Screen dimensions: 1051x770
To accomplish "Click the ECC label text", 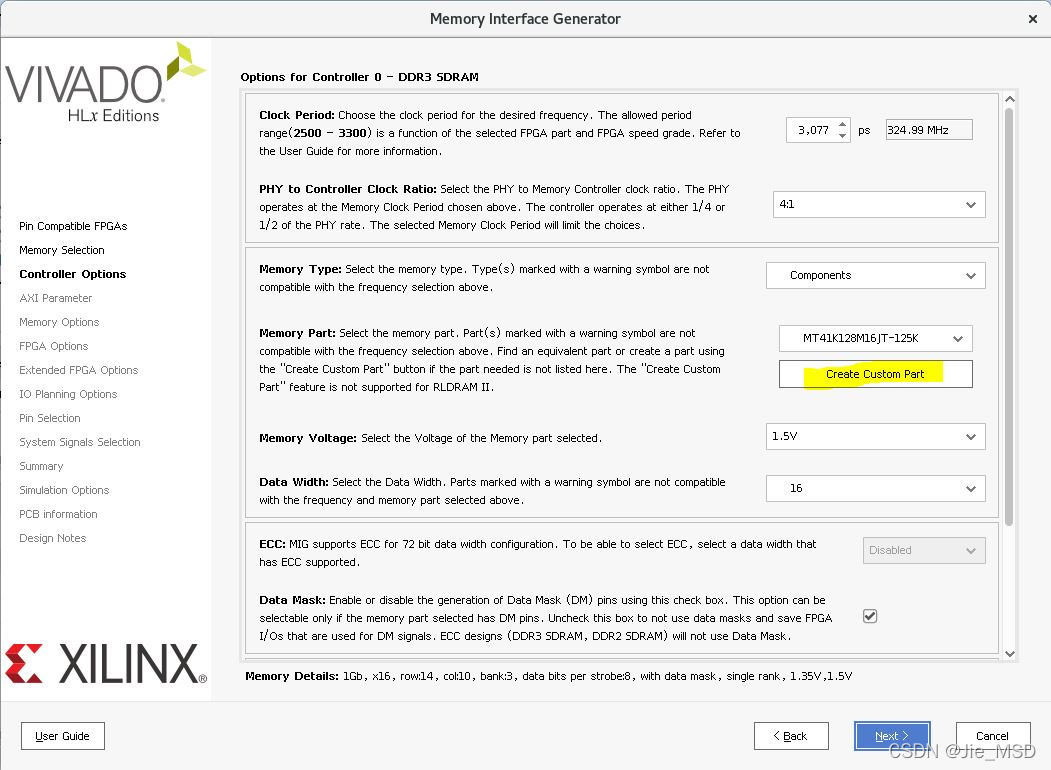I will click(272, 544).
